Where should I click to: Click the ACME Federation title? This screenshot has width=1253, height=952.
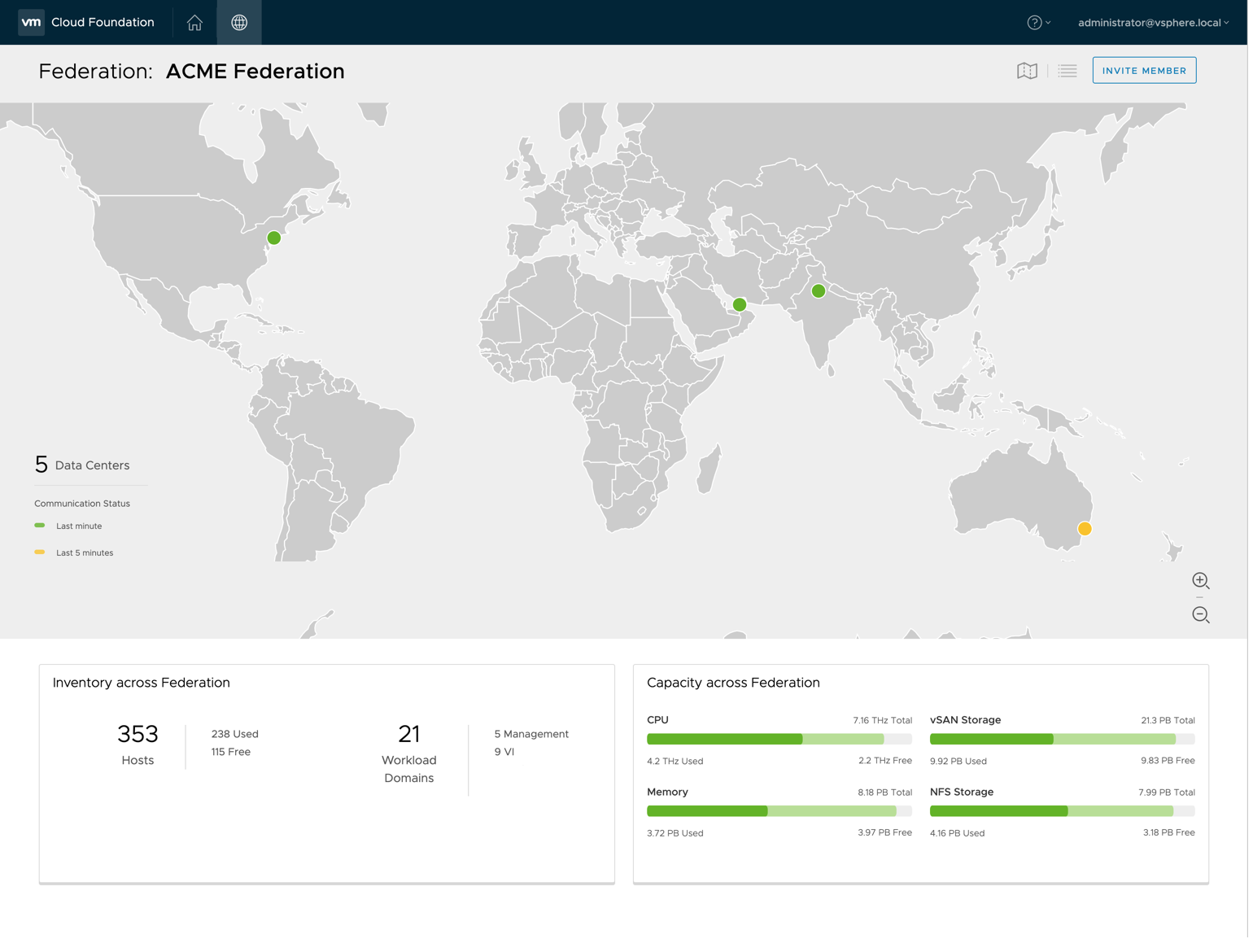[255, 72]
